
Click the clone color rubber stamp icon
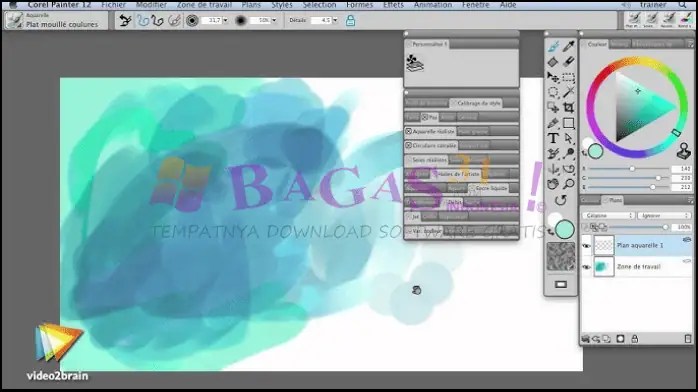[683, 151]
